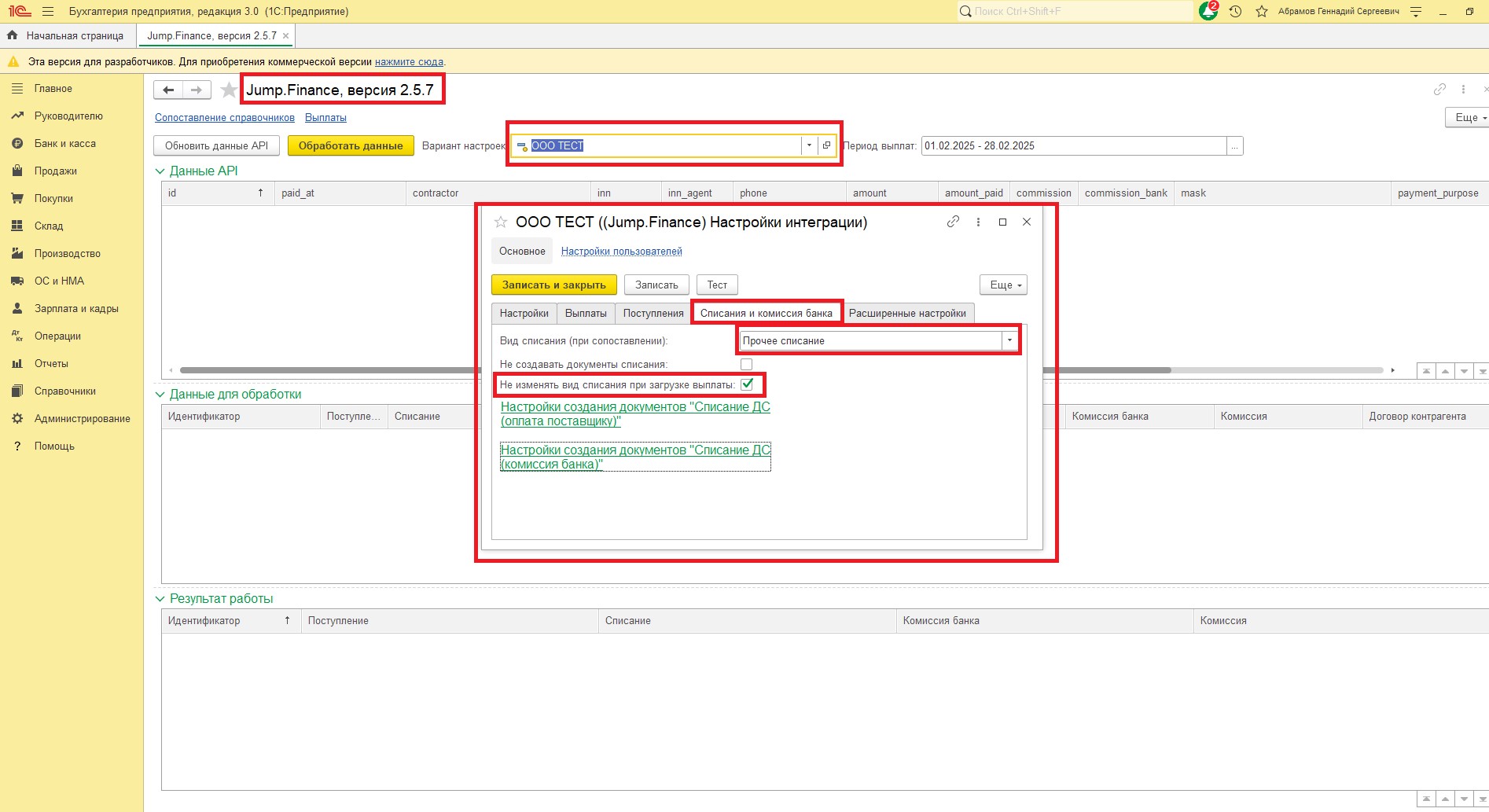Open the dialog's Еще dropdown menu
Screen dimensions: 1489x812
click(1003, 285)
